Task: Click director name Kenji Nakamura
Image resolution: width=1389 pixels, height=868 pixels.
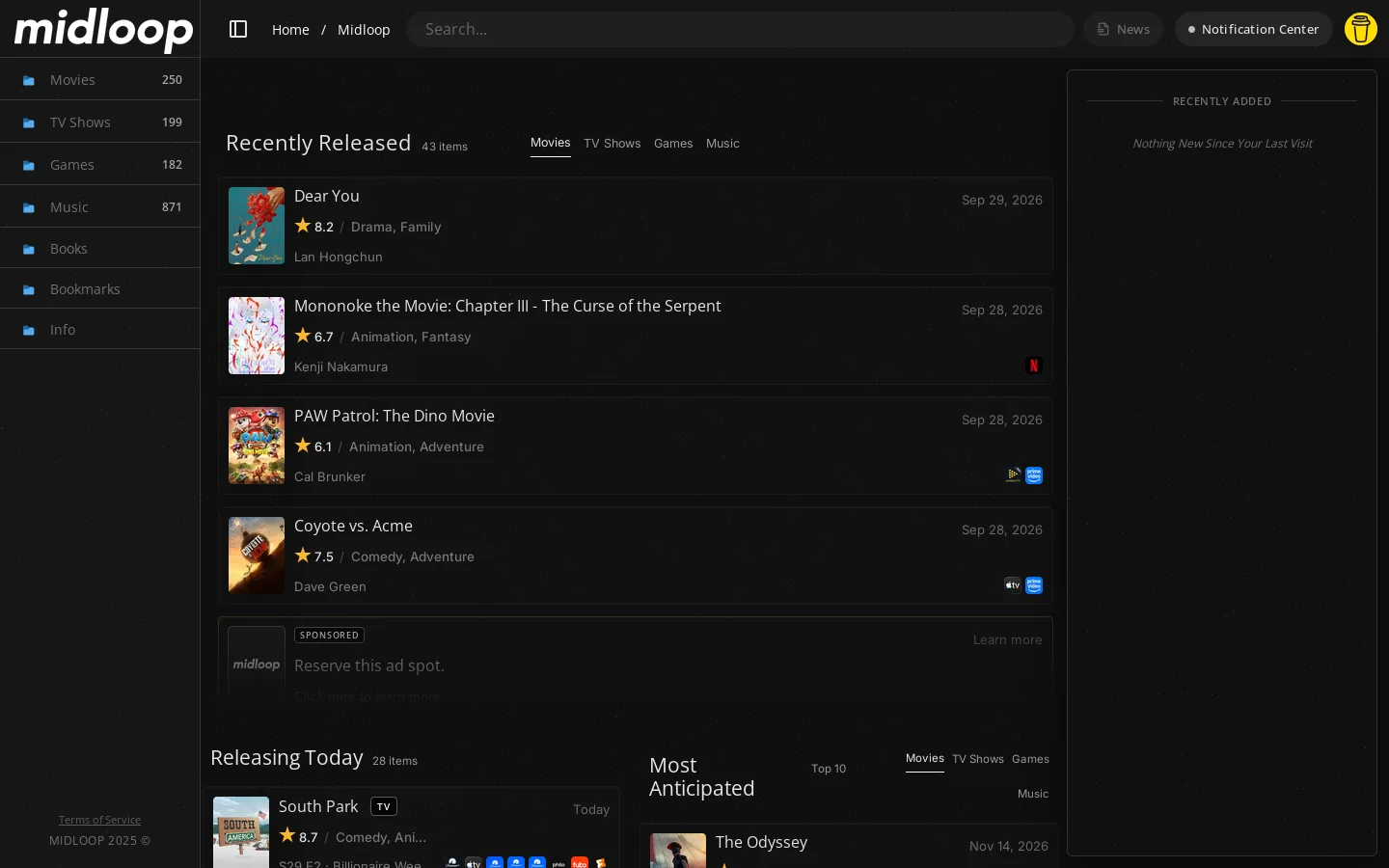Action: click(x=340, y=366)
